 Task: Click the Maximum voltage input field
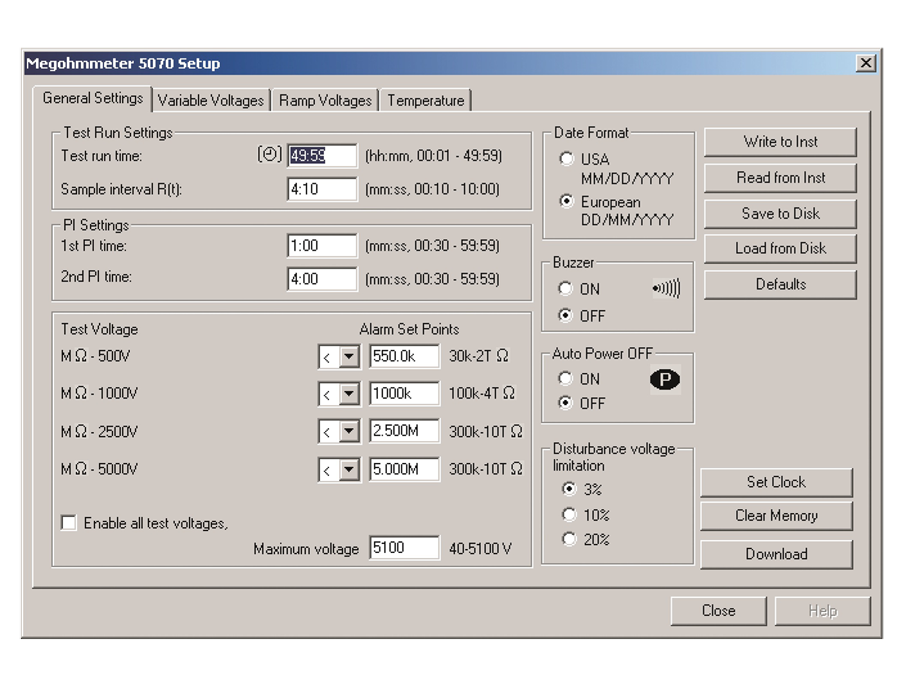pyautogui.click(x=404, y=548)
